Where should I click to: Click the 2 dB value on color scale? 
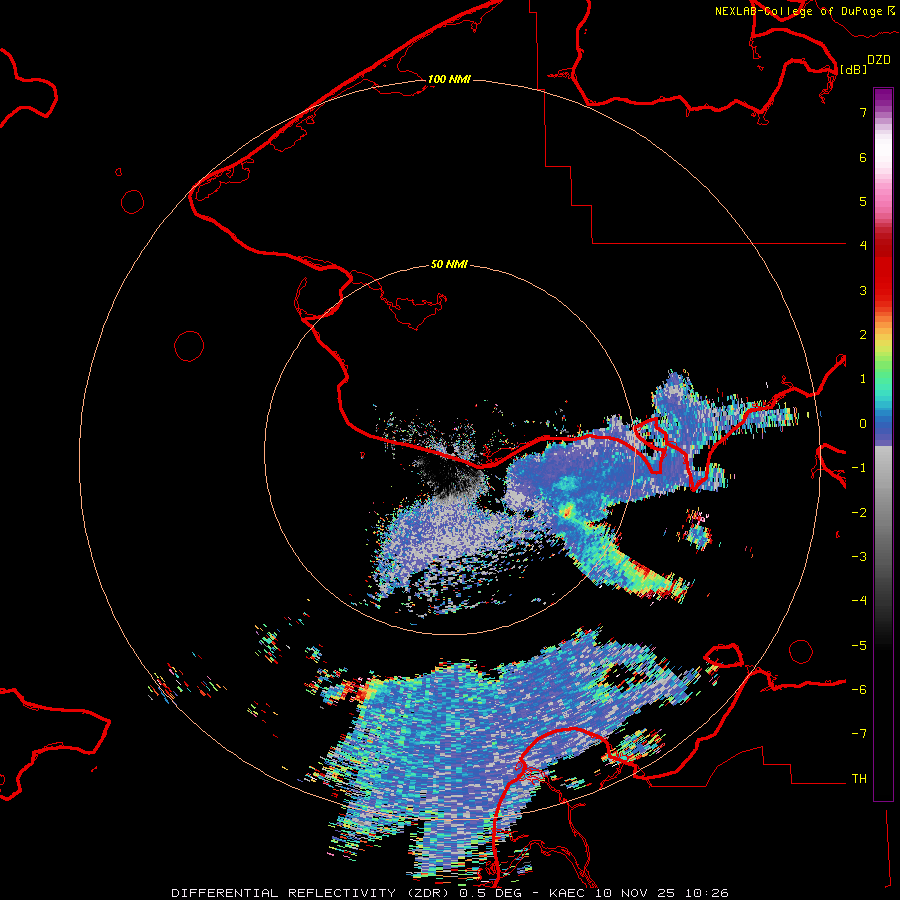tap(863, 335)
